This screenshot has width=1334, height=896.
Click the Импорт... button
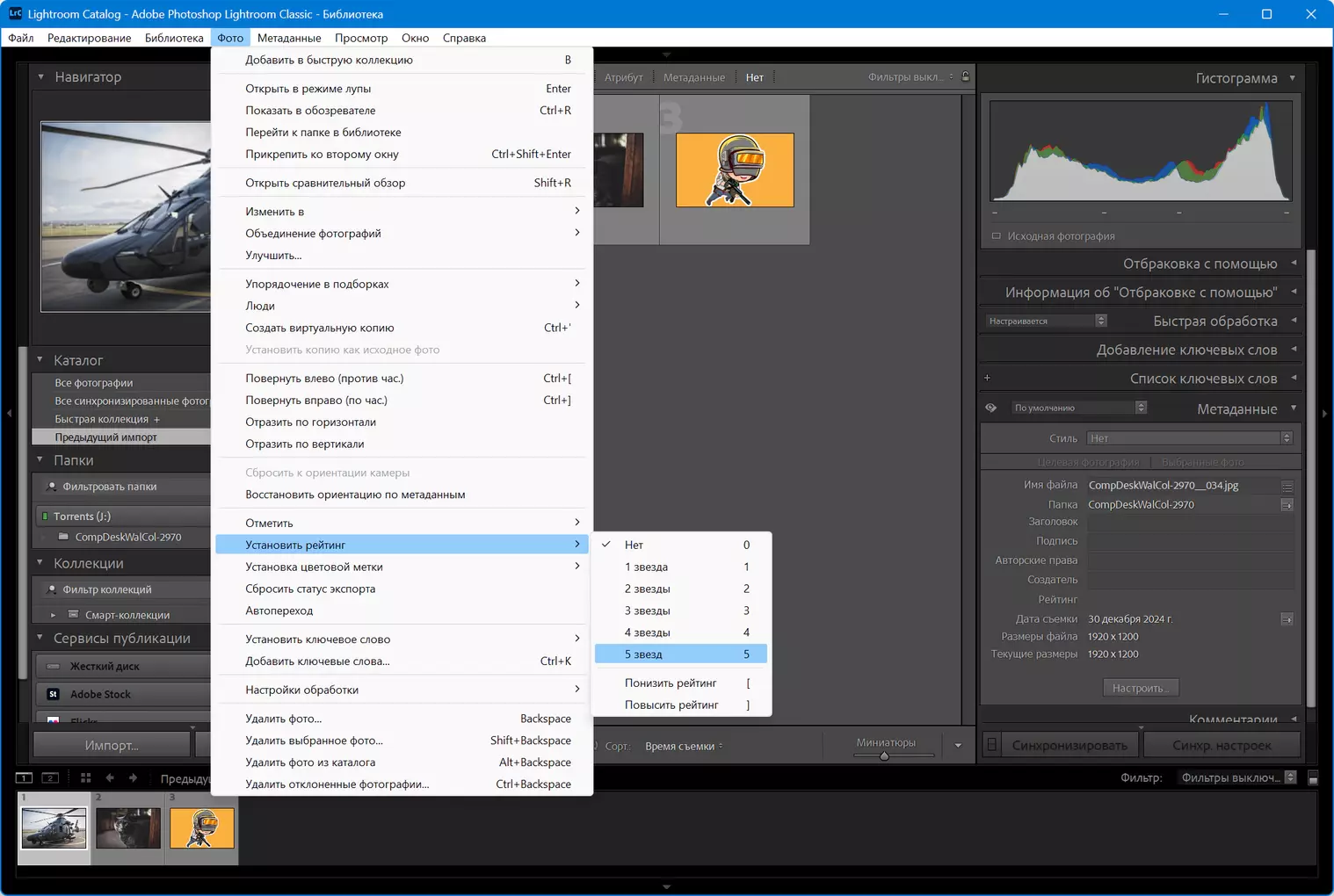pos(112,745)
